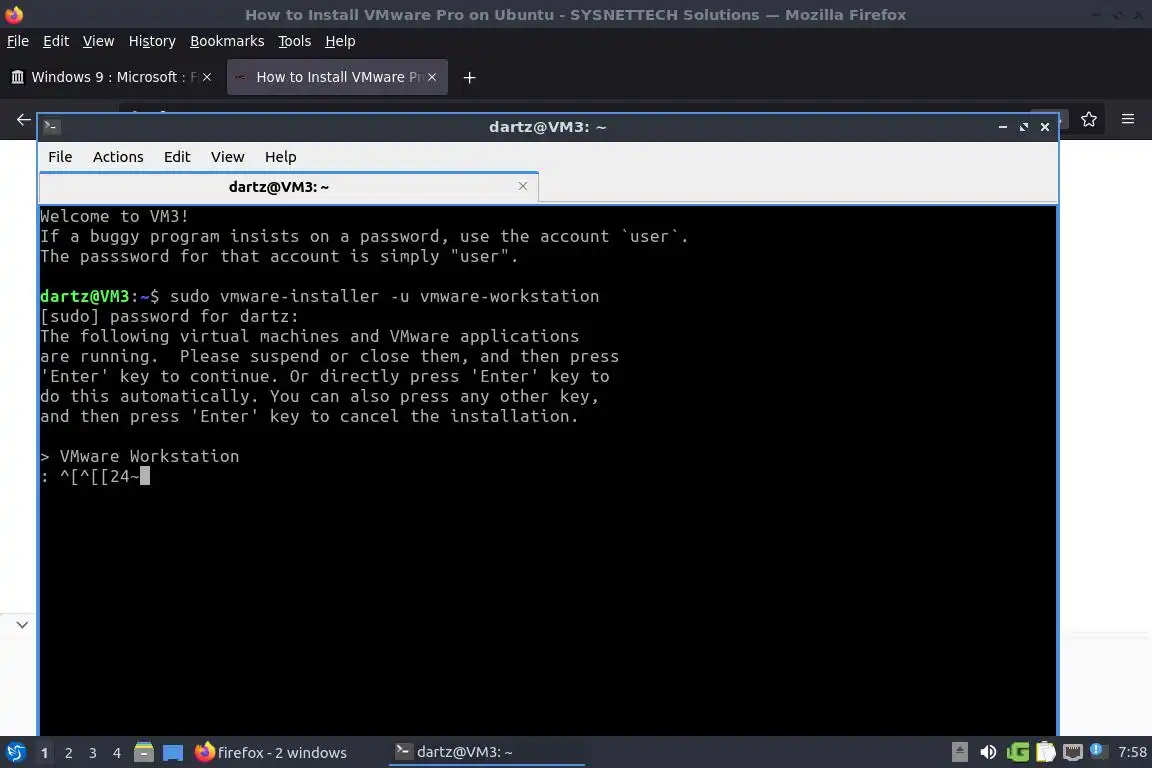
Task: Open the terminal View menu
Action: pos(228,157)
